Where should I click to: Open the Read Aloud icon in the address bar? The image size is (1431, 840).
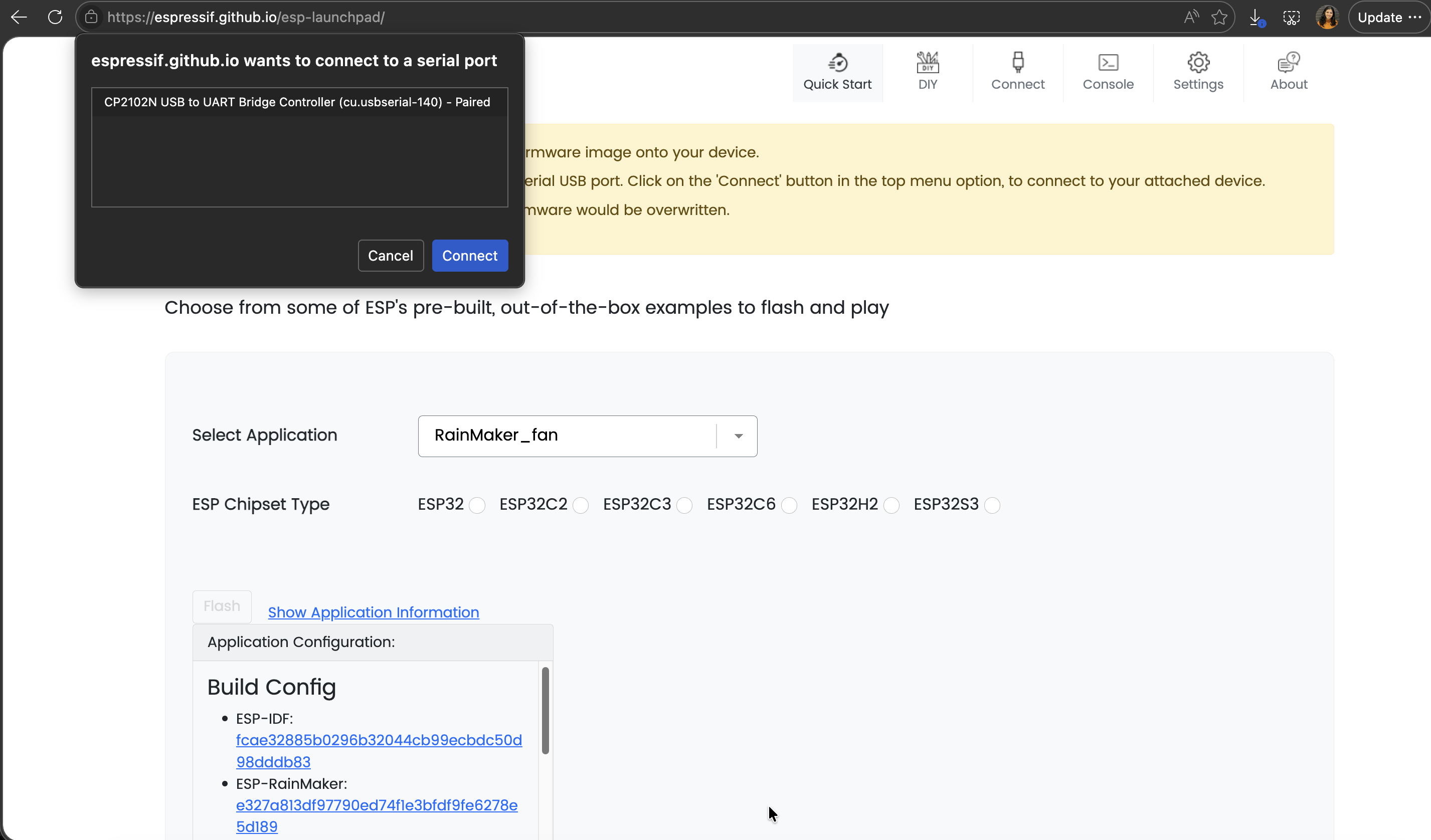(x=1191, y=18)
